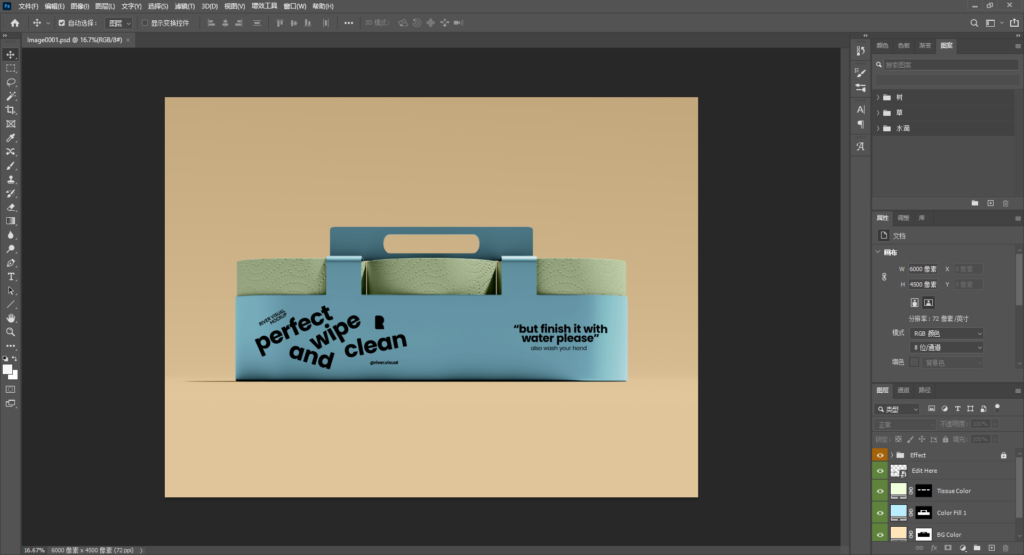Image resolution: width=1024 pixels, height=555 pixels.
Task: Switch to the Gradients tab 渐变
Action: [925, 46]
